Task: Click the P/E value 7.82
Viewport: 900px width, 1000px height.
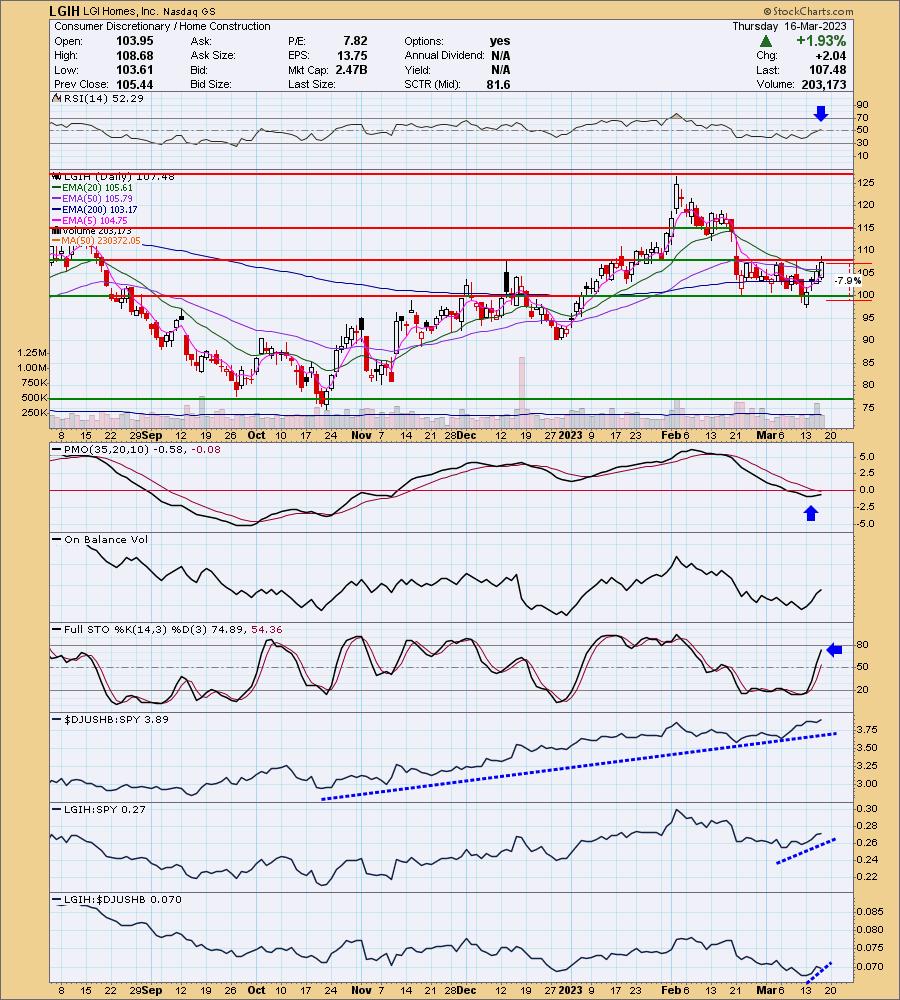Action: click(355, 41)
